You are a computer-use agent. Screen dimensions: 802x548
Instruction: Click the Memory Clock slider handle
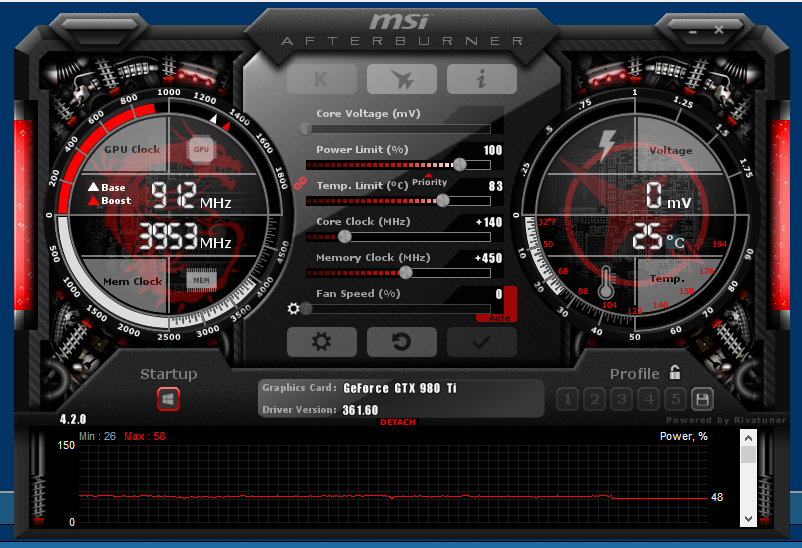406,273
